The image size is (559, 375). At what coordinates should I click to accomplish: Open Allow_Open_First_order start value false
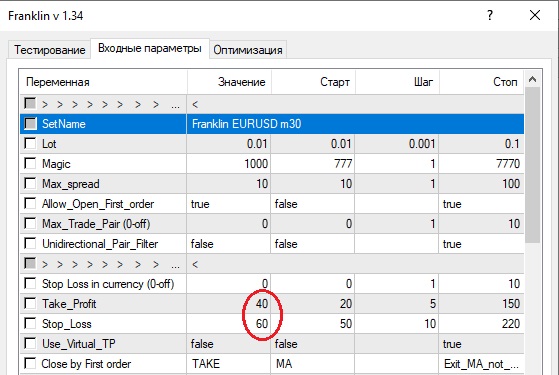tap(313, 204)
